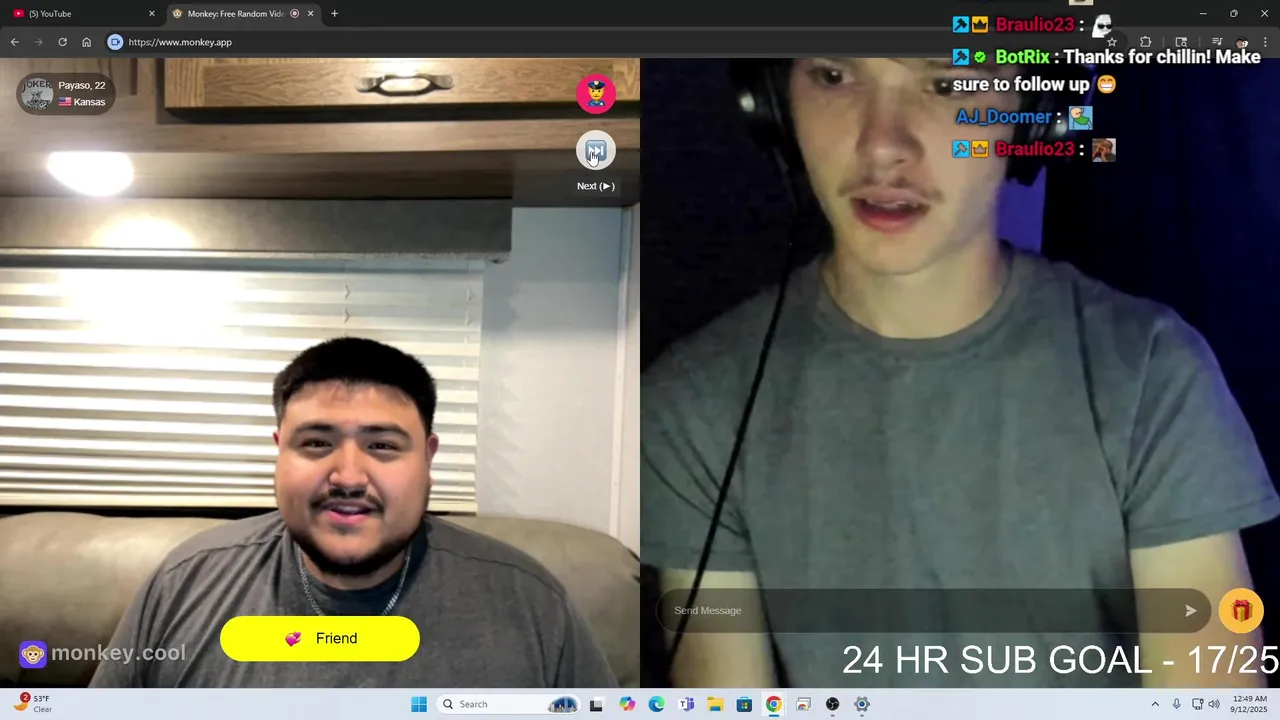Click the Next skip button icon
This screenshot has width=1280, height=720.
[x=596, y=152]
